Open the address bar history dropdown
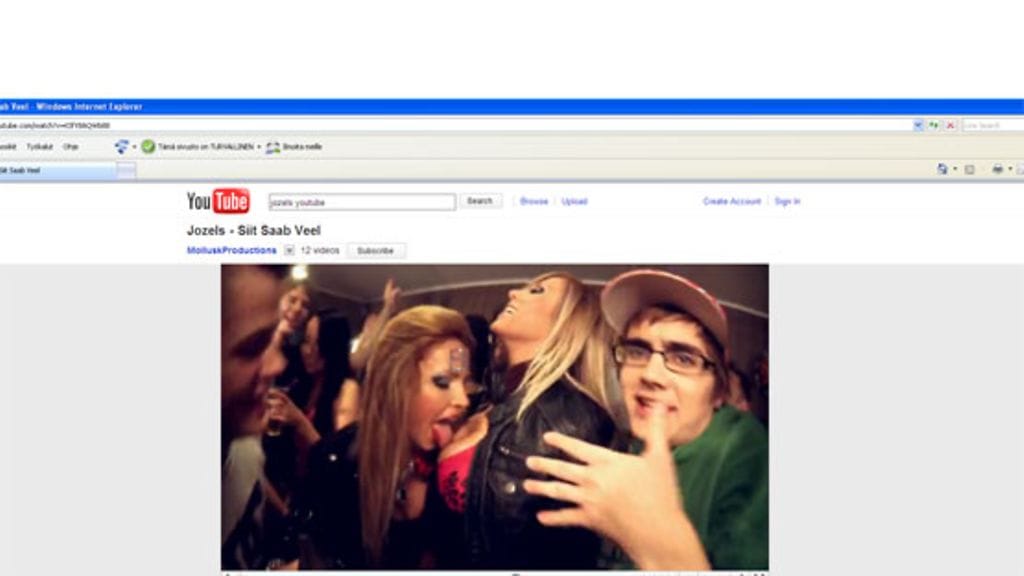1024x576 pixels. 918,125
